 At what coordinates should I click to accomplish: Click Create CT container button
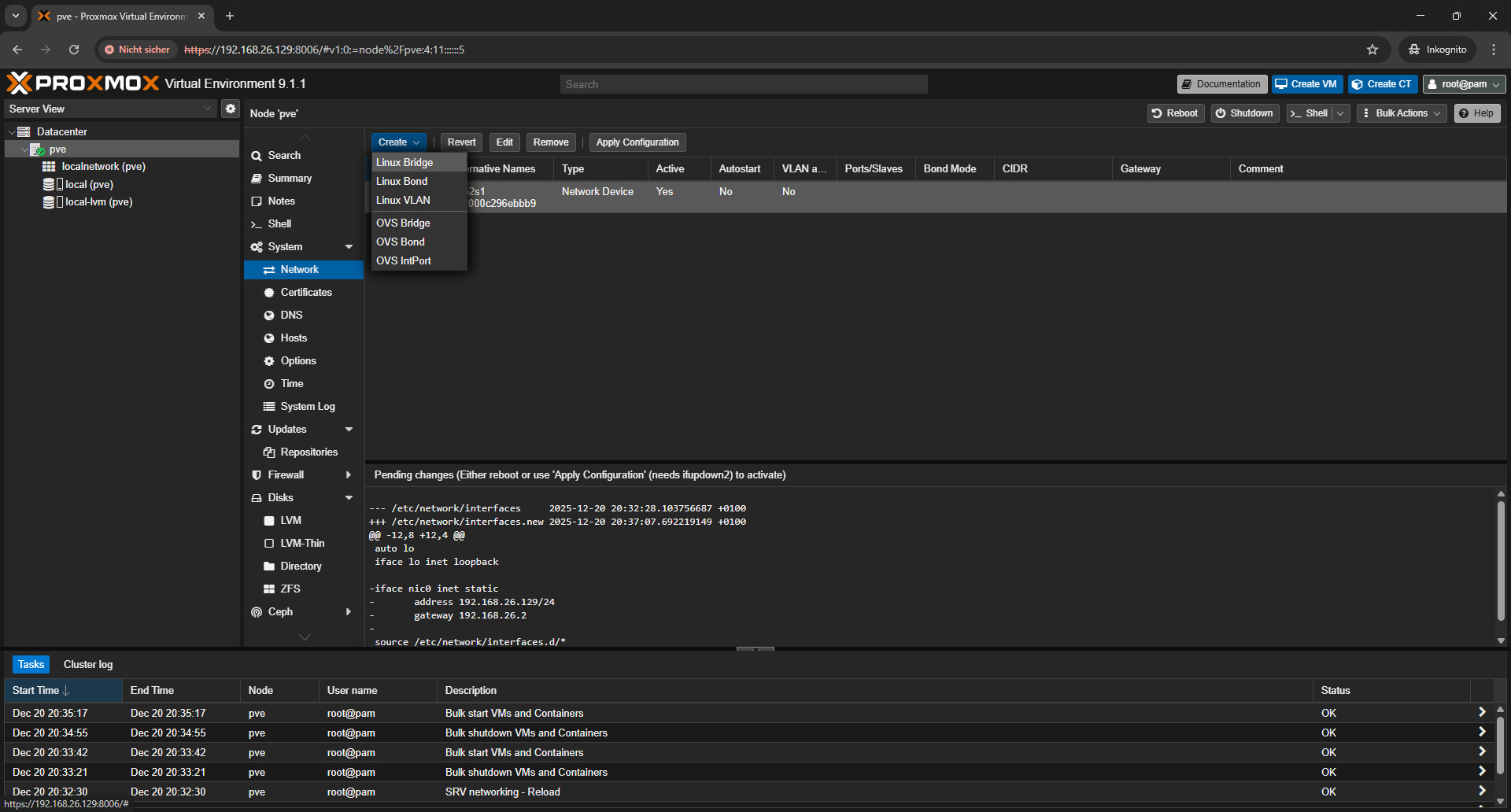1382,84
